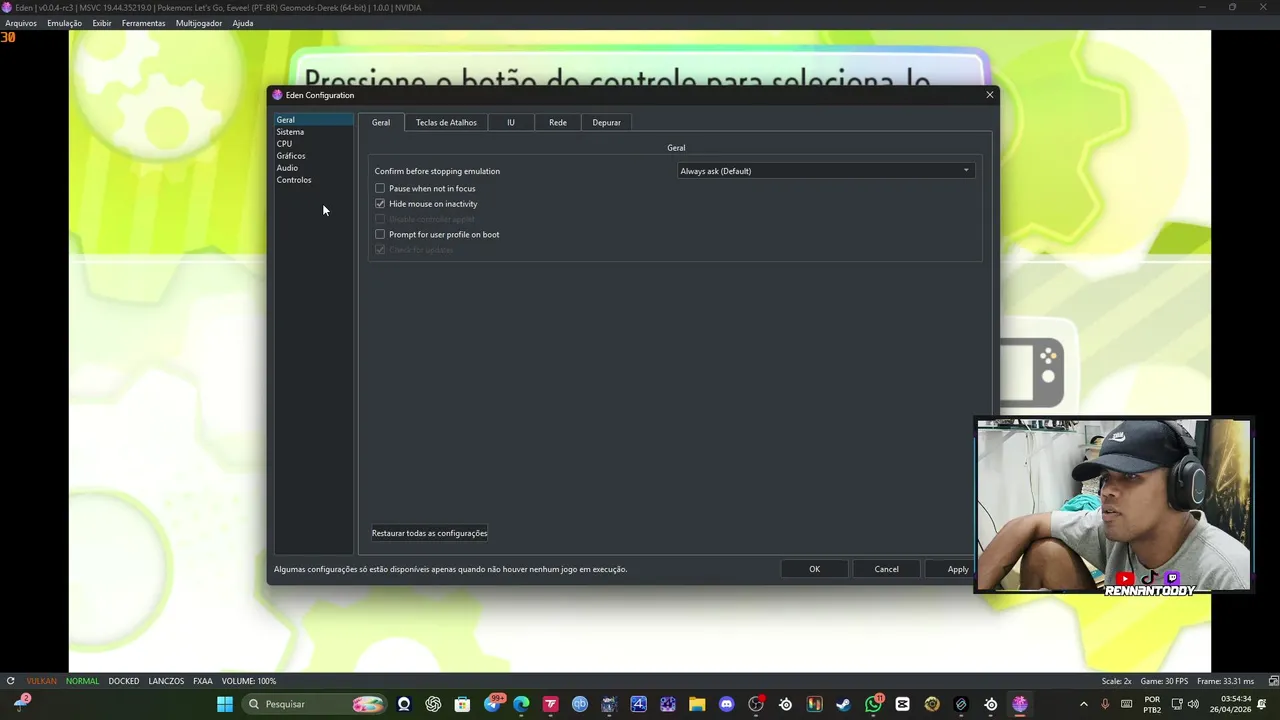This screenshot has width=1280, height=720.
Task: Open the POR PTB2 keyboard language indicator
Action: [1152, 704]
